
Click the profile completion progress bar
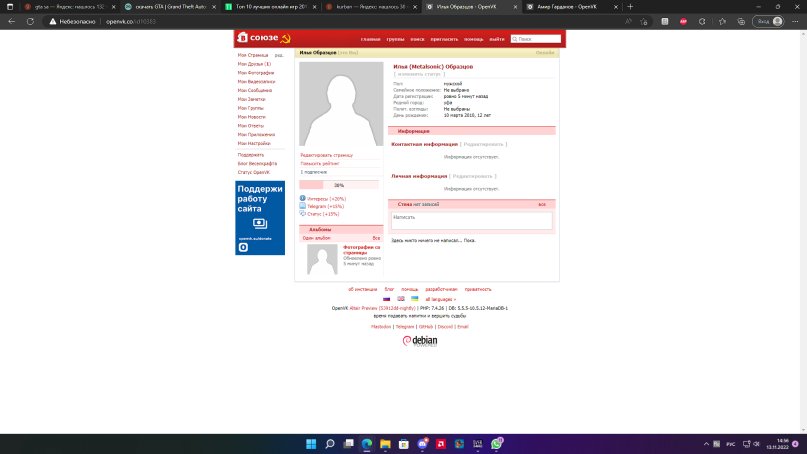click(339, 185)
